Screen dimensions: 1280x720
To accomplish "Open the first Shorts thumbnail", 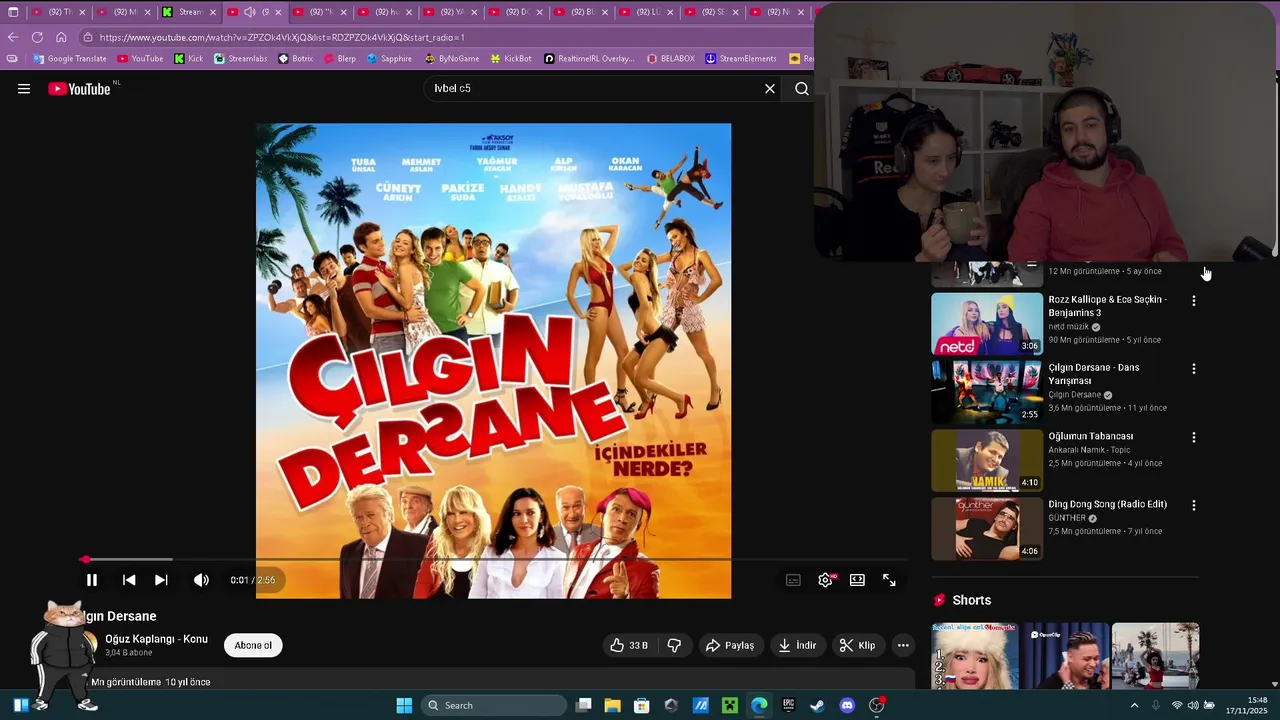I will coord(975,656).
